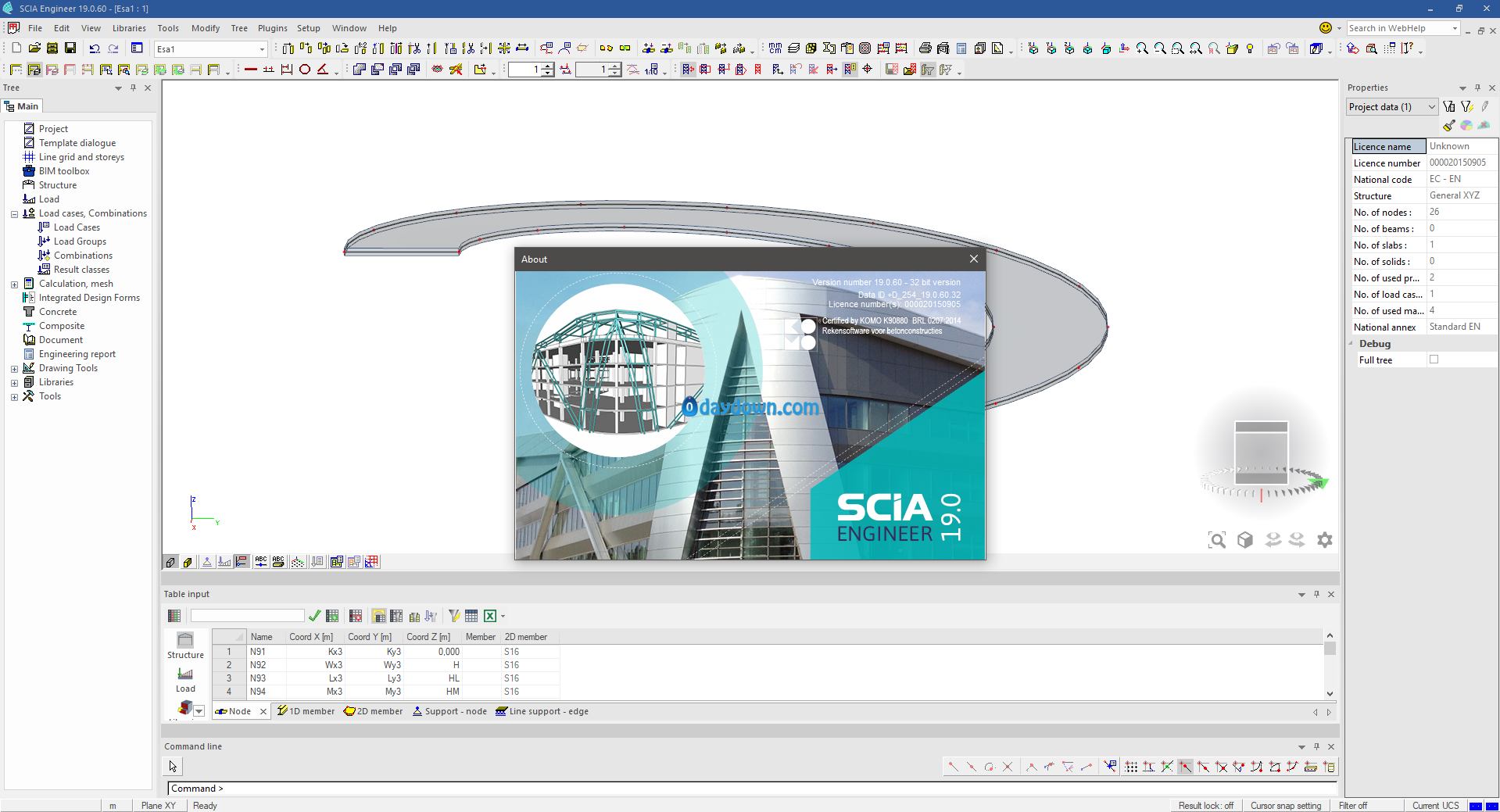Toggle the wireframe view button in view bar

coord(170,561)
